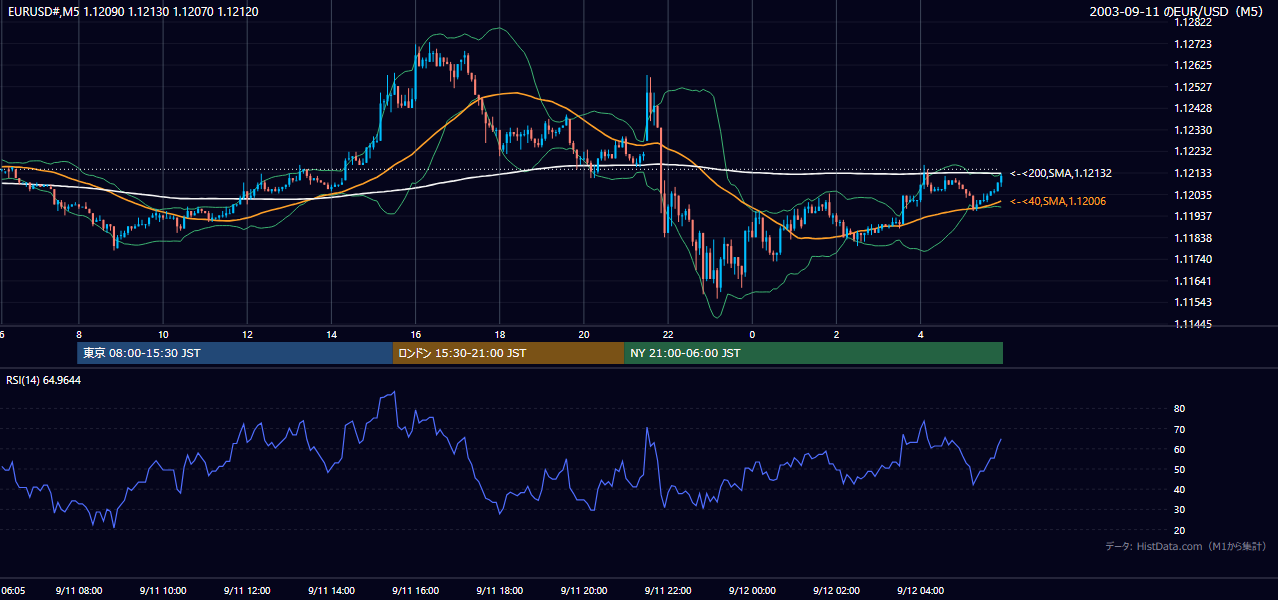
Task: Click price axis value 1.12527
Action: tap(1193, 87)
